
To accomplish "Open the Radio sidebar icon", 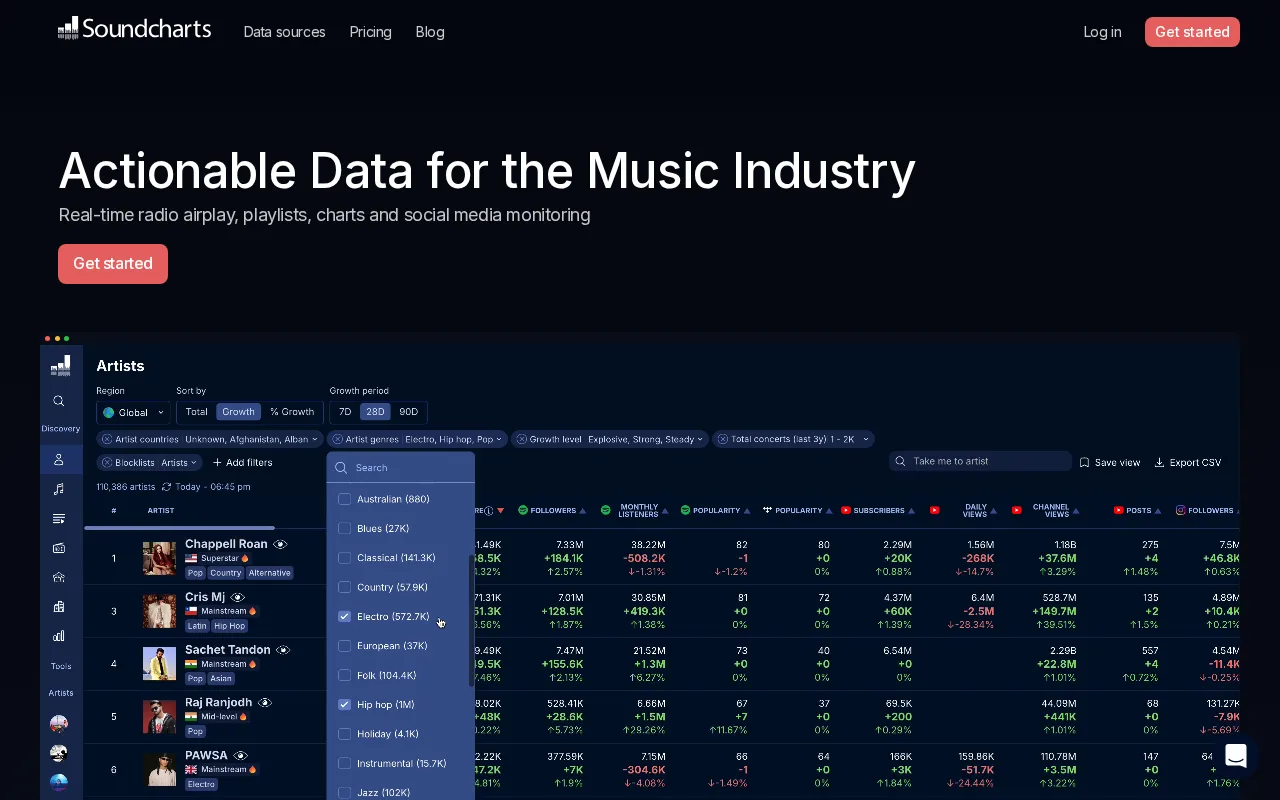I will (x=59, y=548).
